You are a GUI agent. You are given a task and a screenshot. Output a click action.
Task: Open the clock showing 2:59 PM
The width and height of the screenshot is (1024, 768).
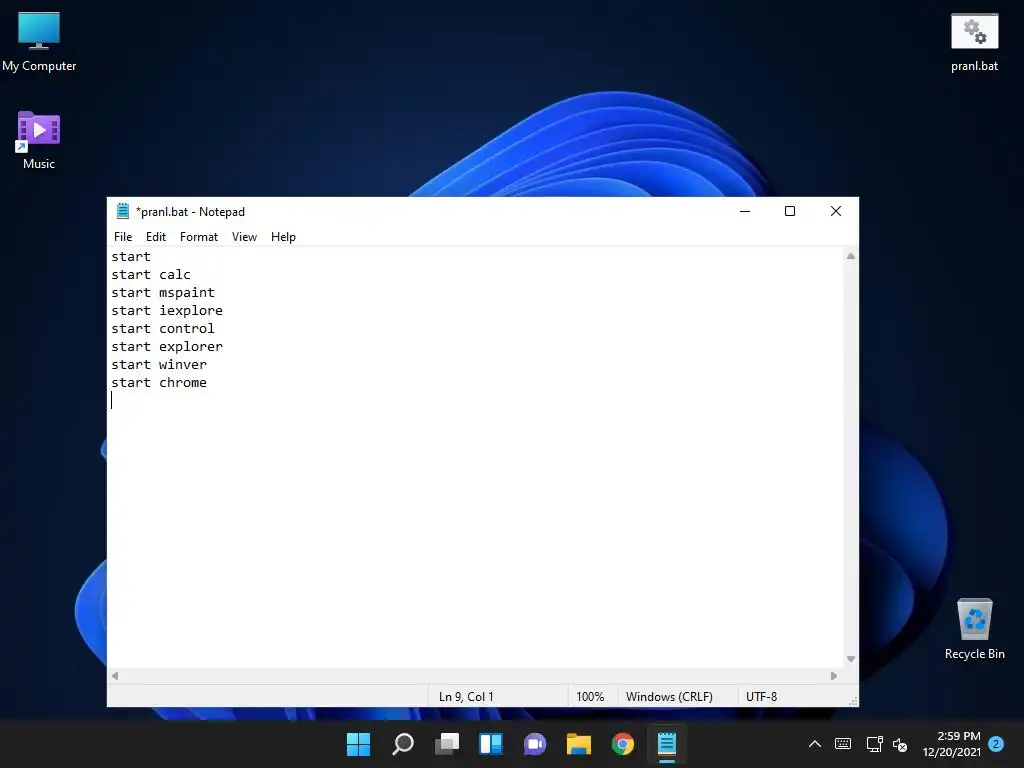952,744
